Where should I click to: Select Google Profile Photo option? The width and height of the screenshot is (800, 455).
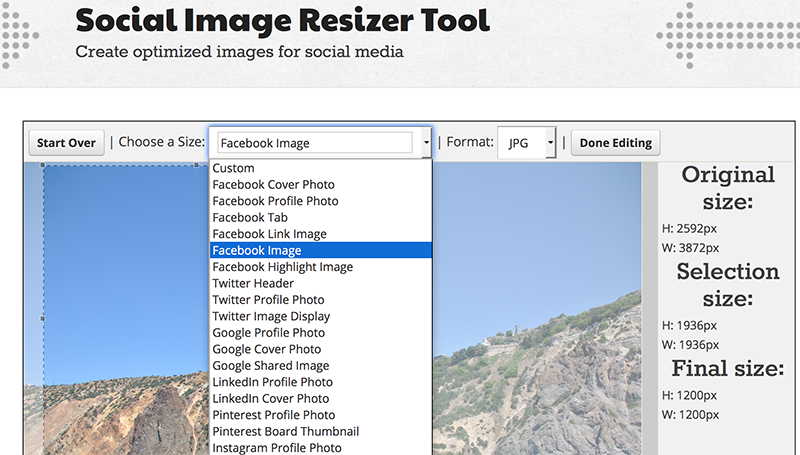click(320, 333)
